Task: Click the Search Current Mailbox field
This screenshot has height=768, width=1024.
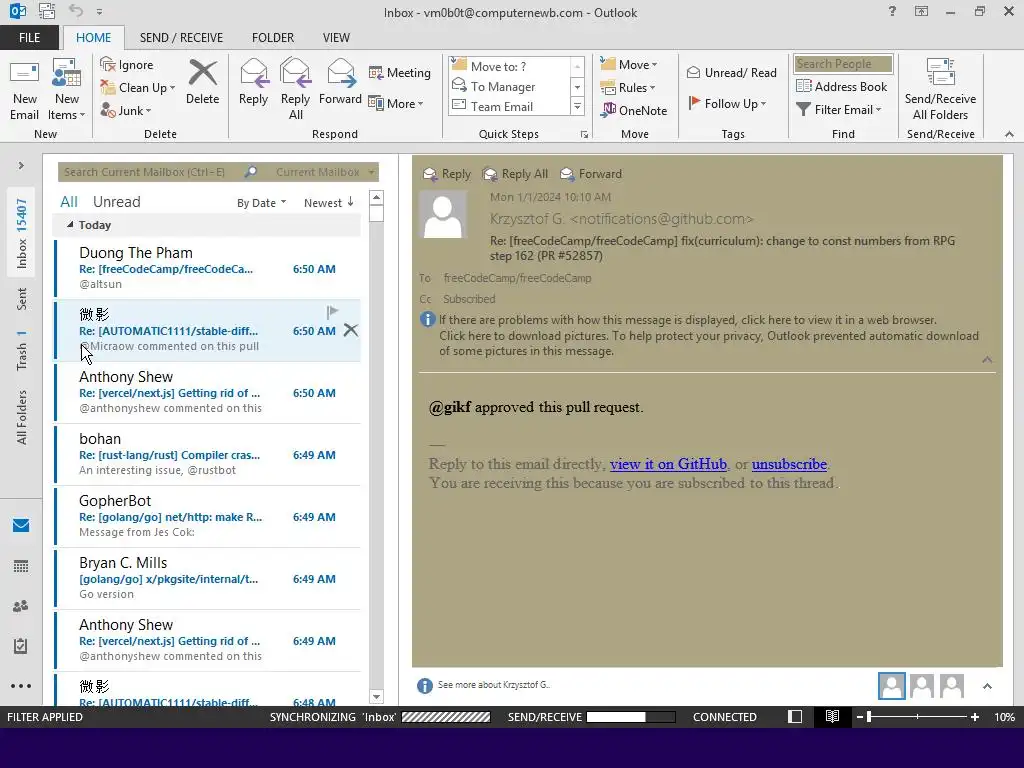Action: (152, 172)
